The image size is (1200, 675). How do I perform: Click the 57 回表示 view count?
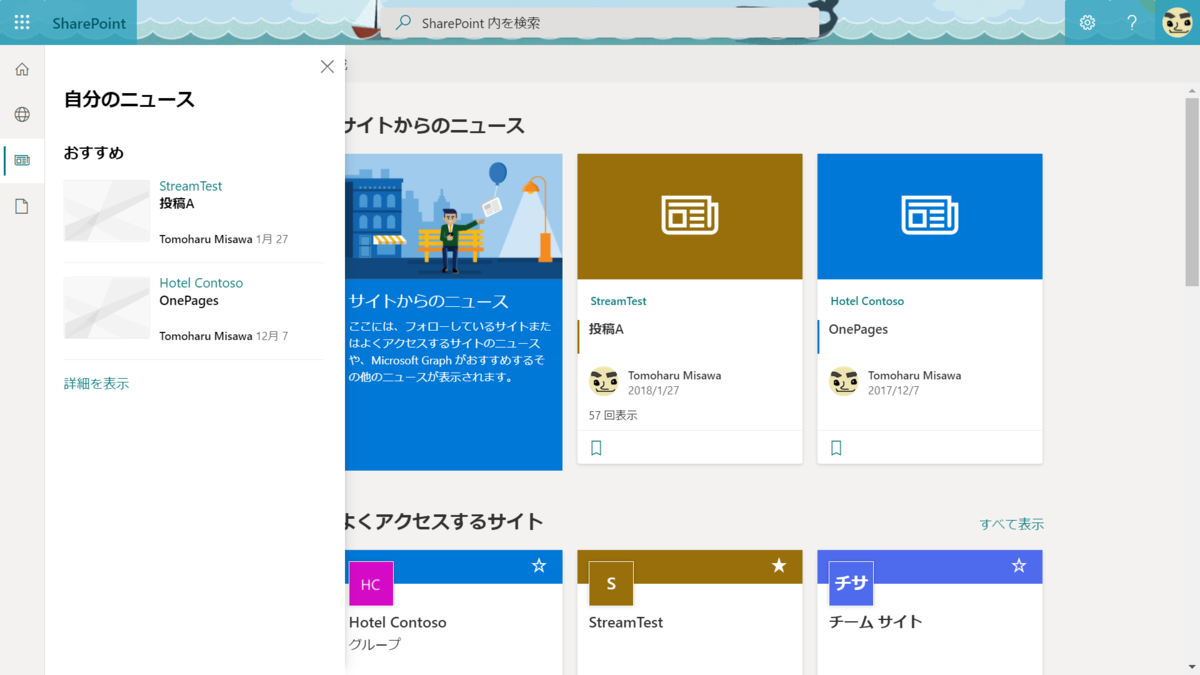pos(613,415)
